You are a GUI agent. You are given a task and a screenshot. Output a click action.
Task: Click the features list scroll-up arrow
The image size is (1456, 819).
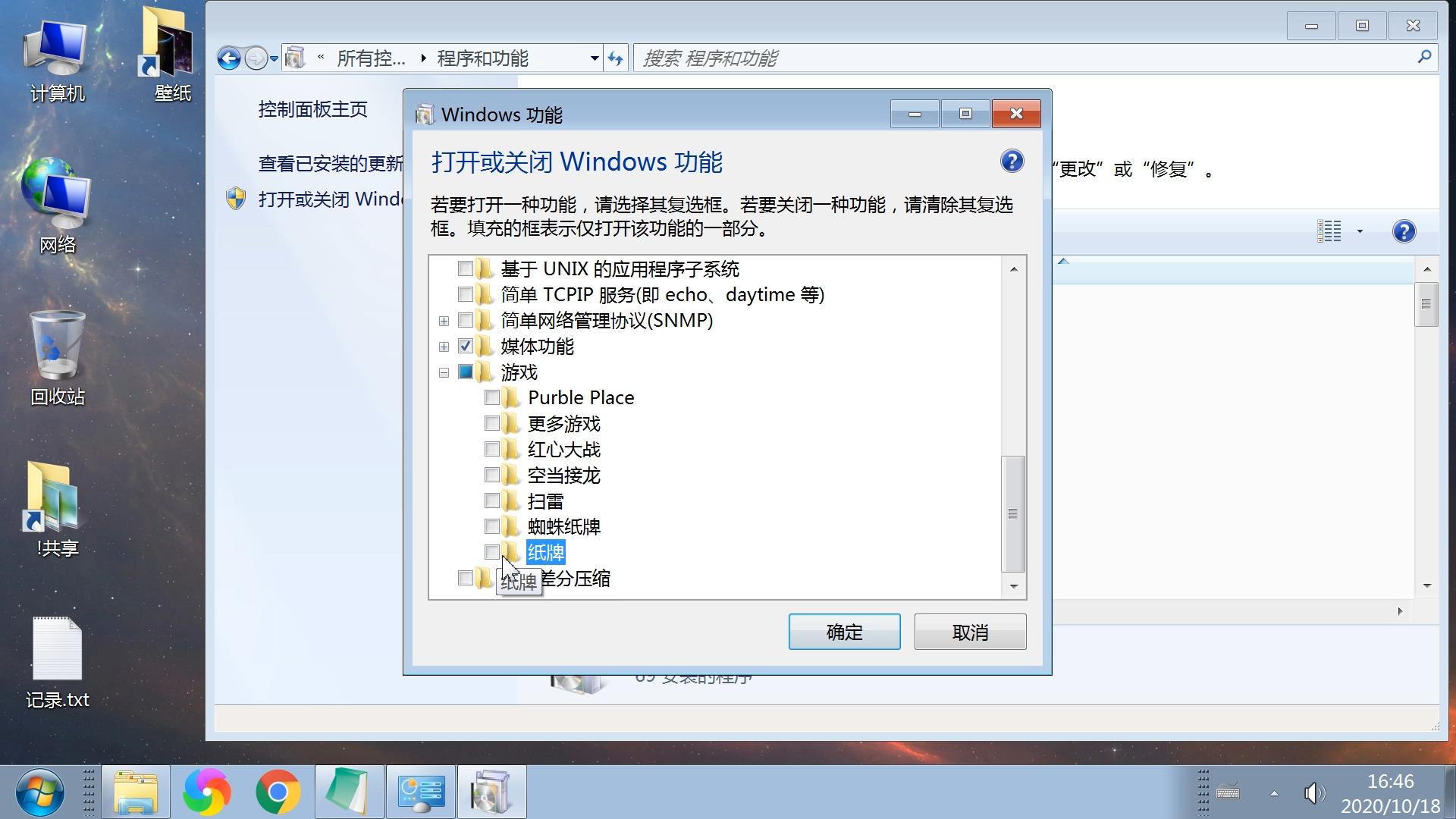[x=1014, y=269]
